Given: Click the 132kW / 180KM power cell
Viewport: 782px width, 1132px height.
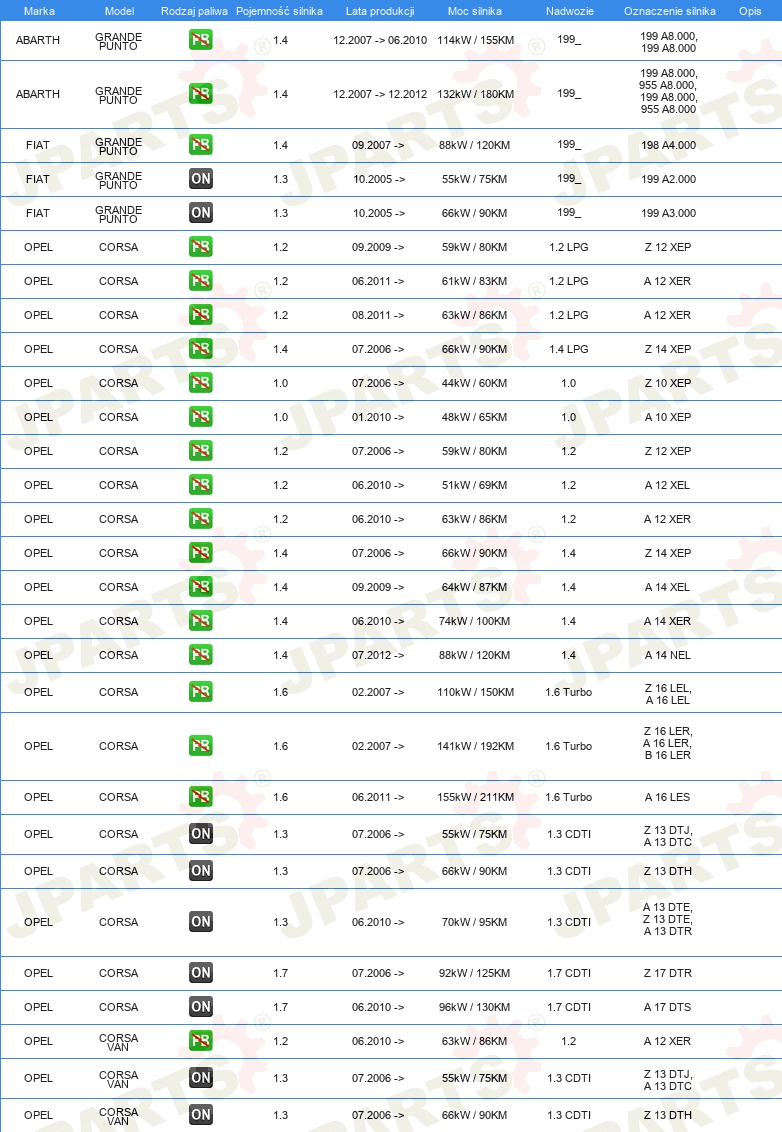Looking at the screenshot, I should [x=475, y=95].
